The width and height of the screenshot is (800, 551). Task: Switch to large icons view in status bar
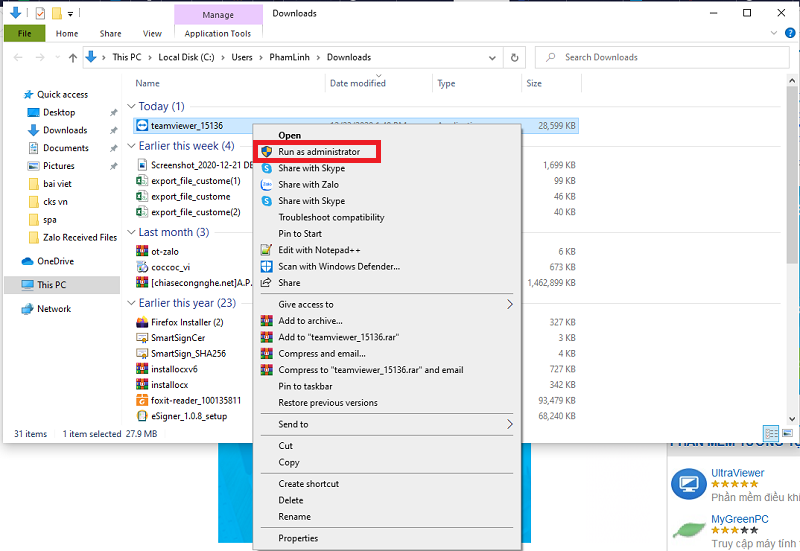point(787,434)
